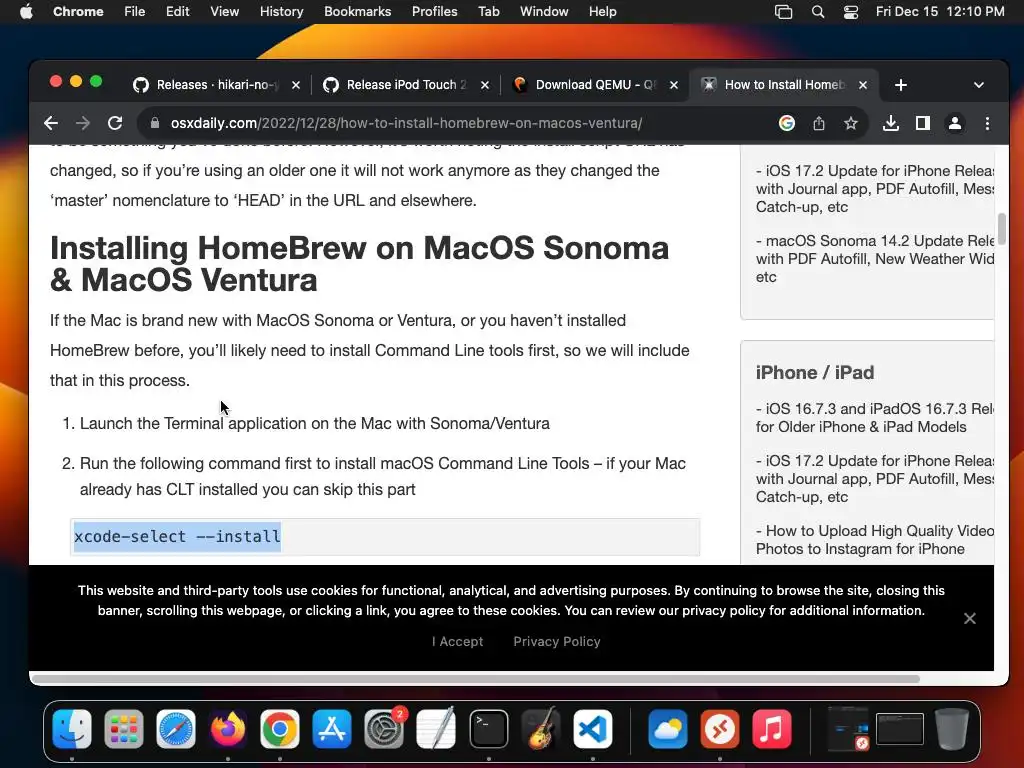
Task: Share this page via share icon
Action: [x=819, y=123]
